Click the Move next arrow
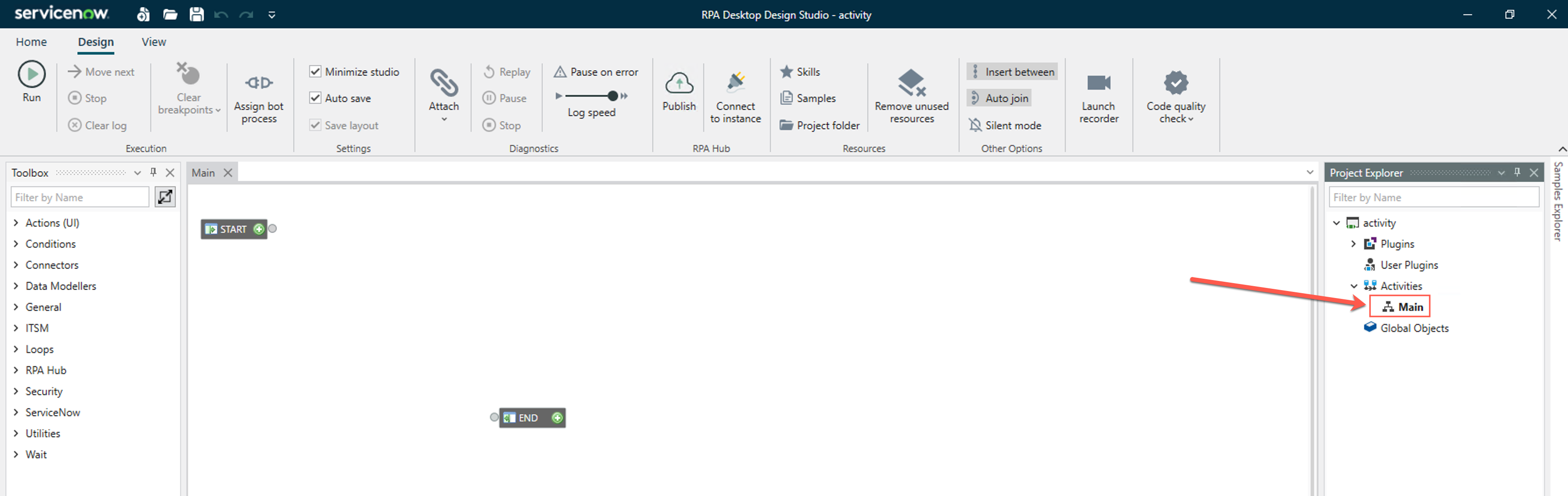The image size is (1568, 496). pyautogui.click(x=101, y=72)
